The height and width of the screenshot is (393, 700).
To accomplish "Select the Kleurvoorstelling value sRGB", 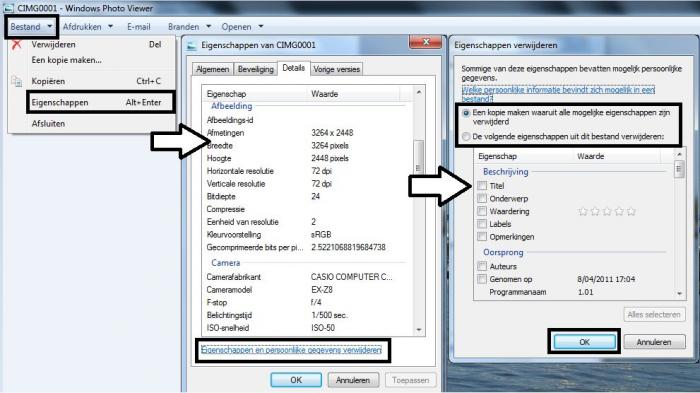I will click(x=321, y=234).
